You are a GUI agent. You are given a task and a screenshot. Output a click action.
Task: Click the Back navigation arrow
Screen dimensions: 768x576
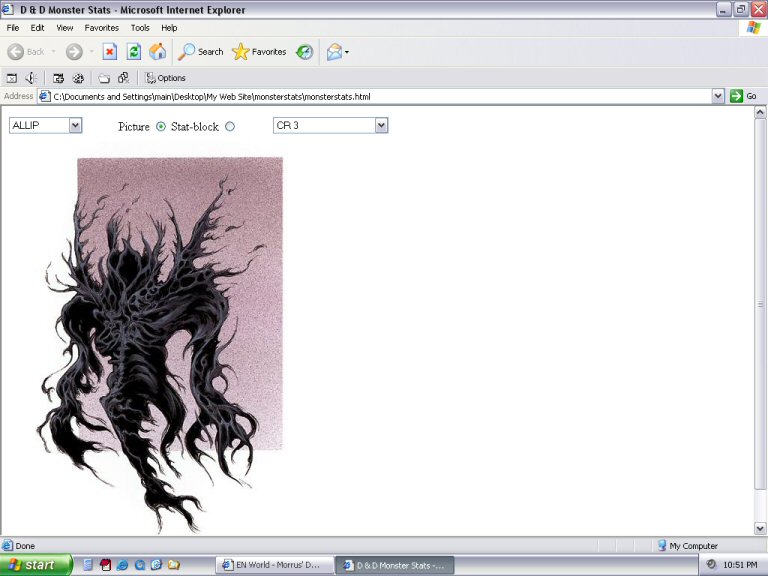(x=16, y=51)
